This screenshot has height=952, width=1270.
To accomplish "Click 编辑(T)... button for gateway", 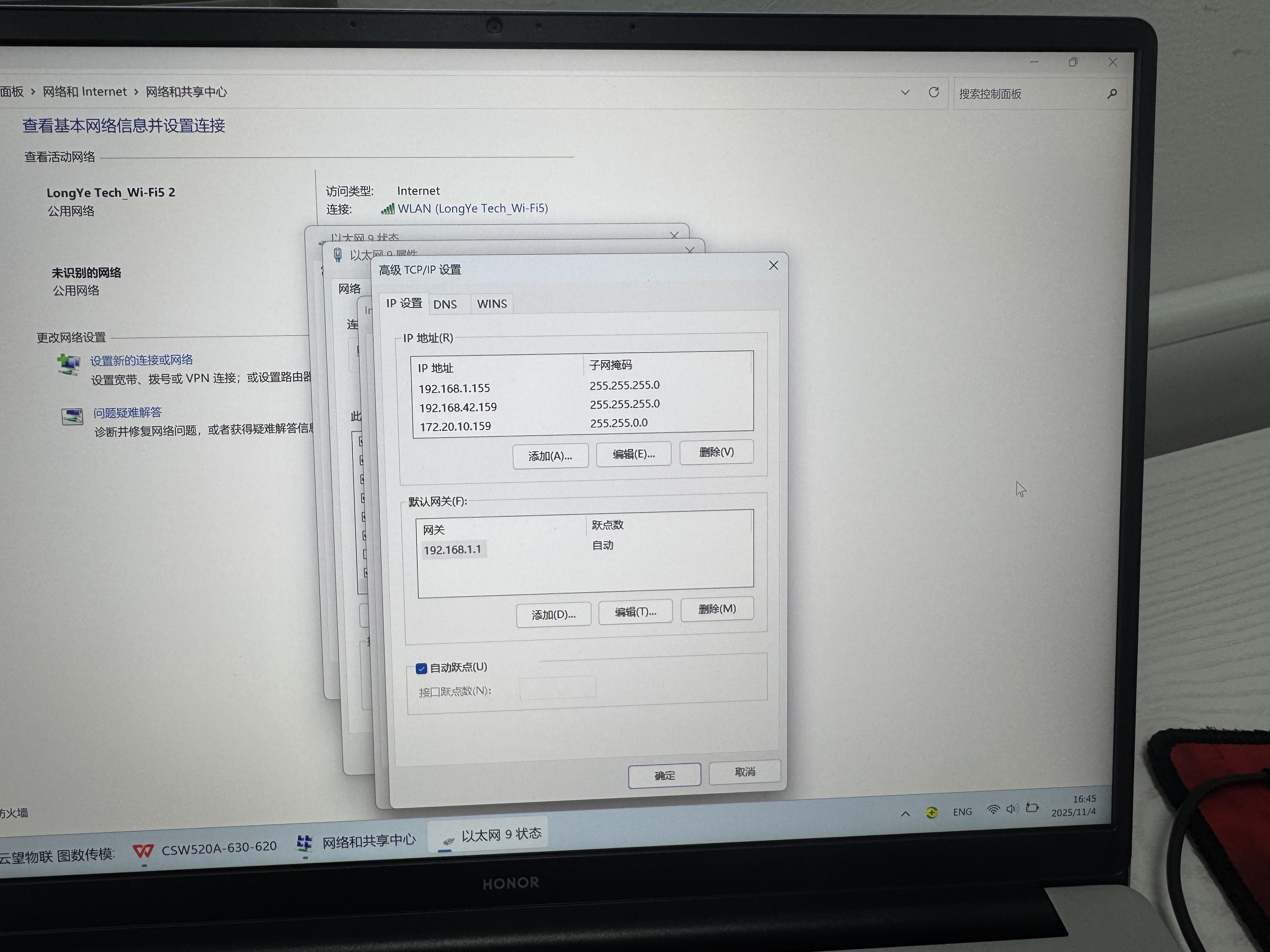I will 635,612.
